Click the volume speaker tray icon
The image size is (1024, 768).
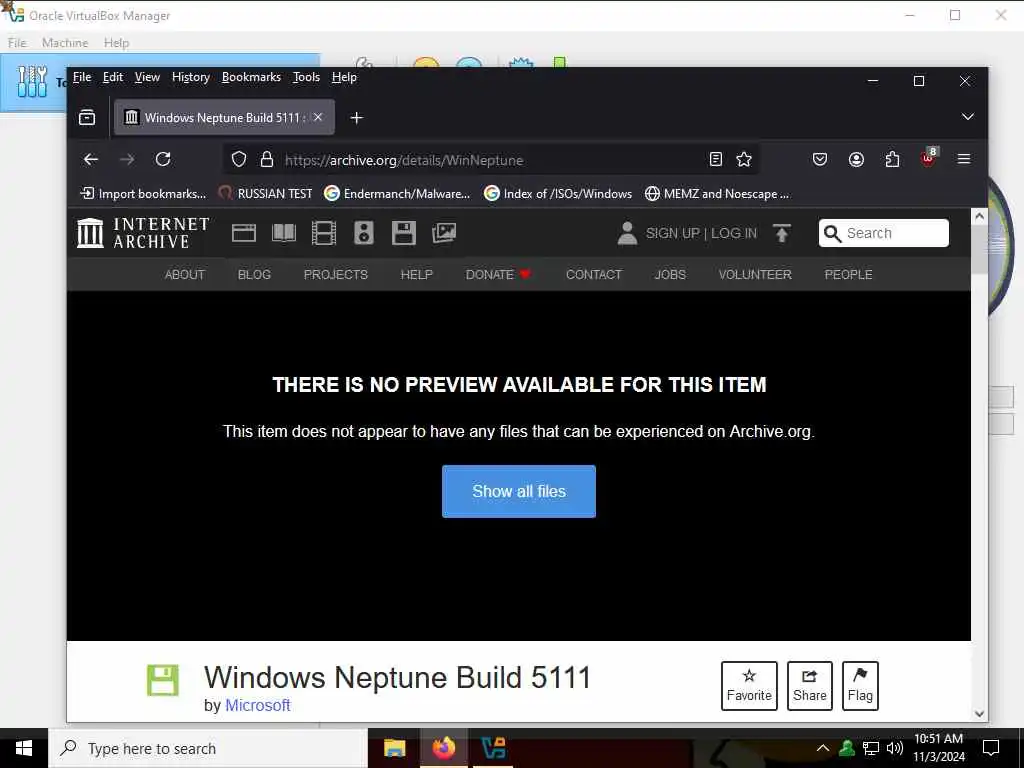895,748
